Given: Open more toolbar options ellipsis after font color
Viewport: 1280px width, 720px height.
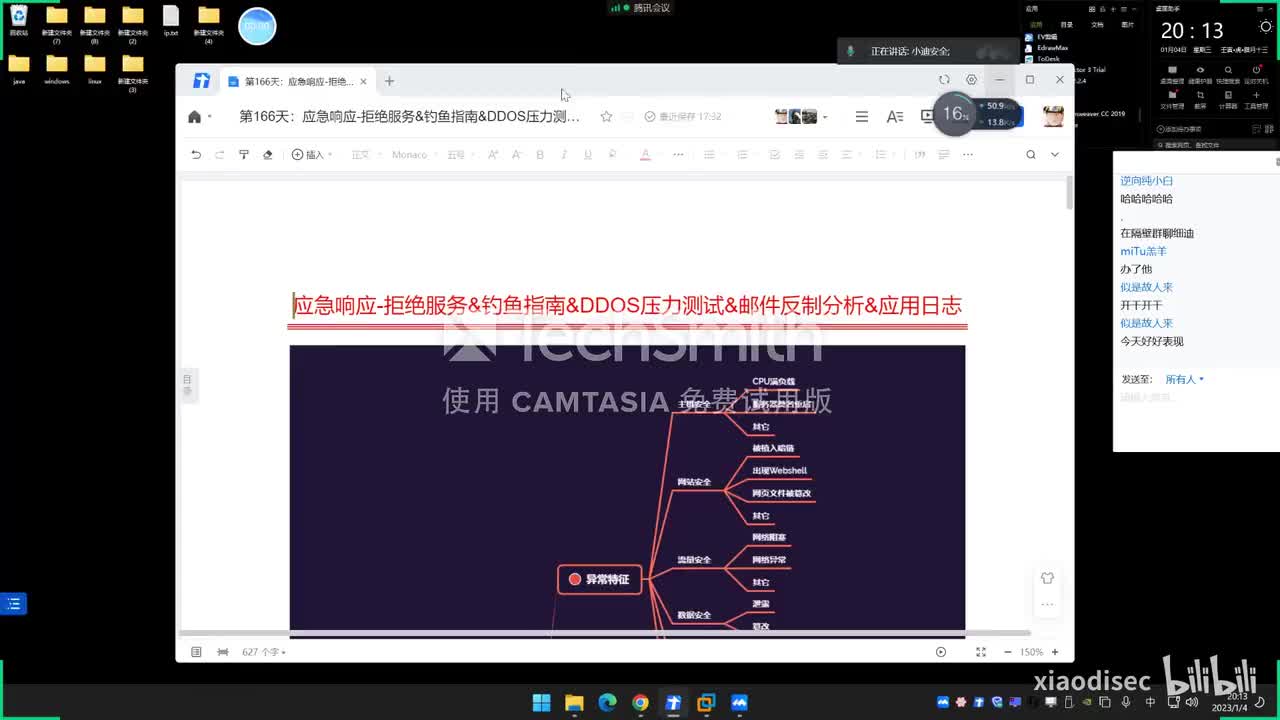Looking at the screenshot, I should [x=678, y=155].
